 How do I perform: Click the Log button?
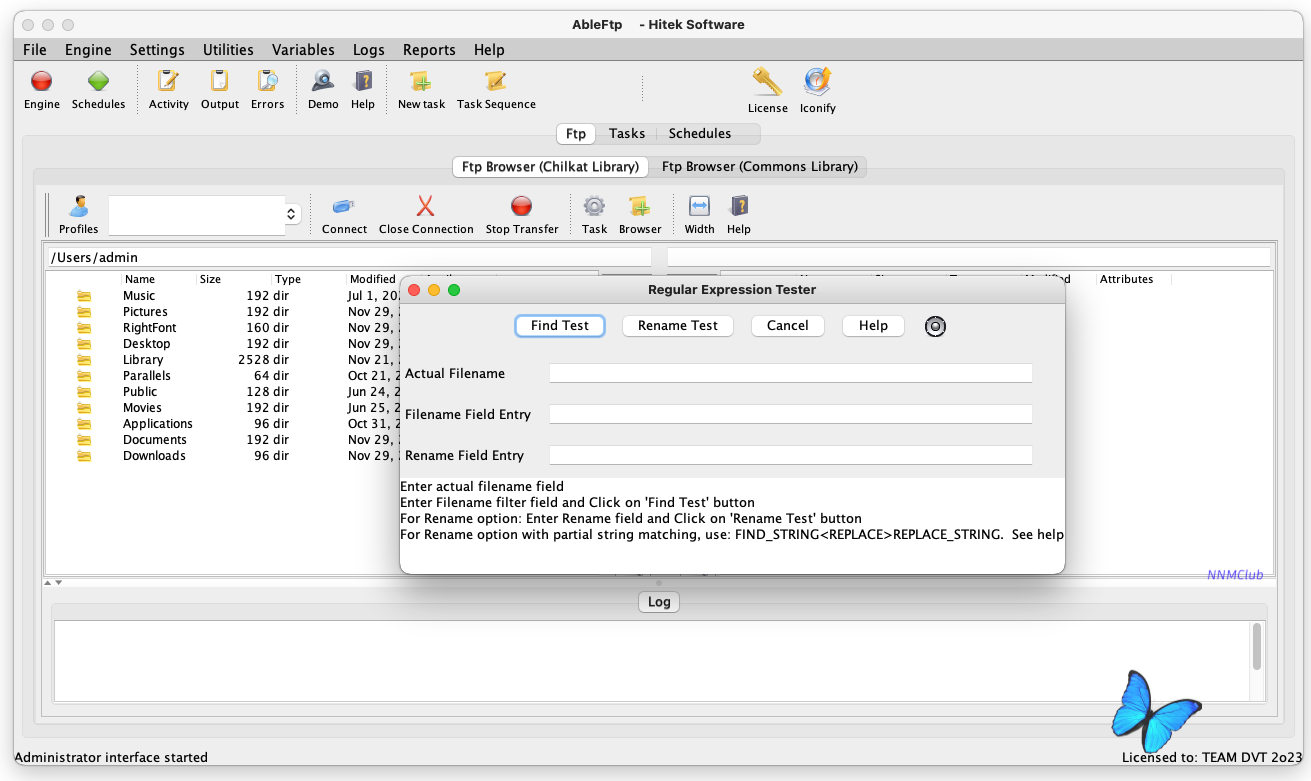[x=659, y=602]
